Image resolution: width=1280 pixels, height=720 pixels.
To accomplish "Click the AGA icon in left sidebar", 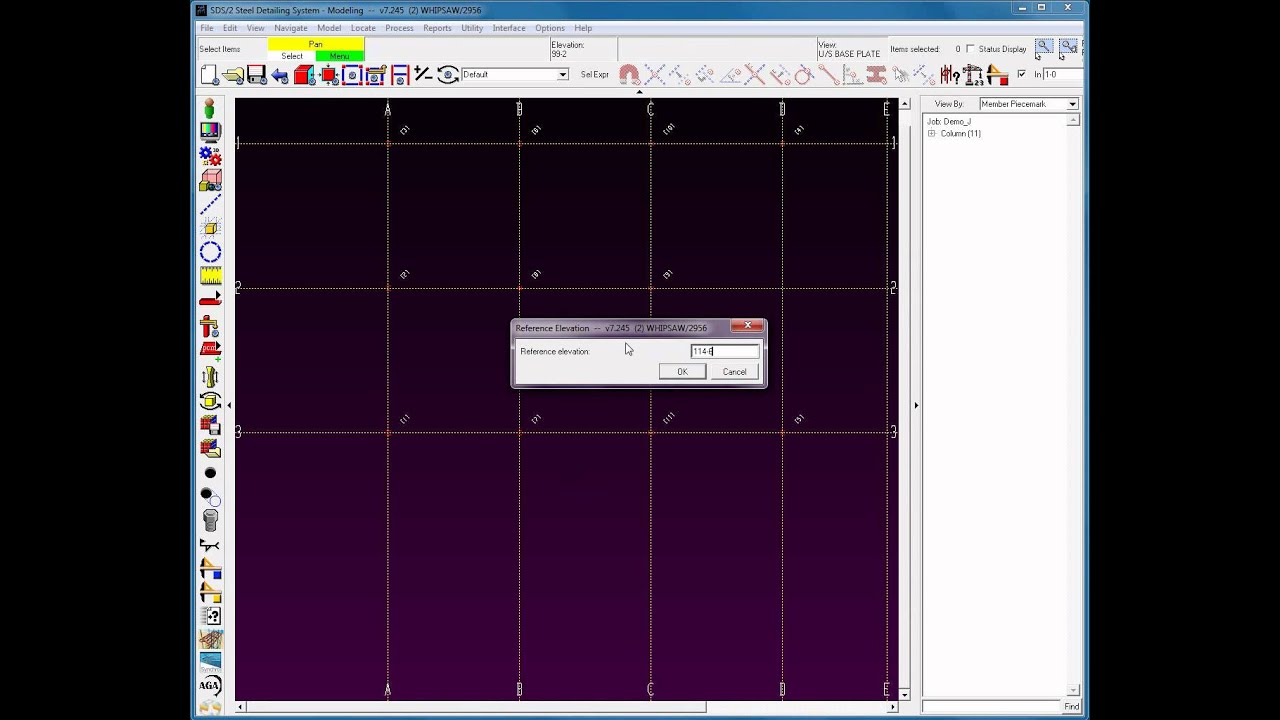I will [x=210, y=686].
